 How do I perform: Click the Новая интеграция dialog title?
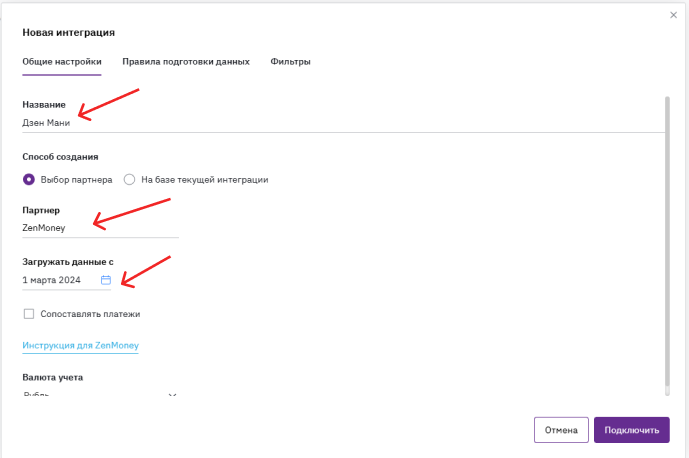coord(69,33)
